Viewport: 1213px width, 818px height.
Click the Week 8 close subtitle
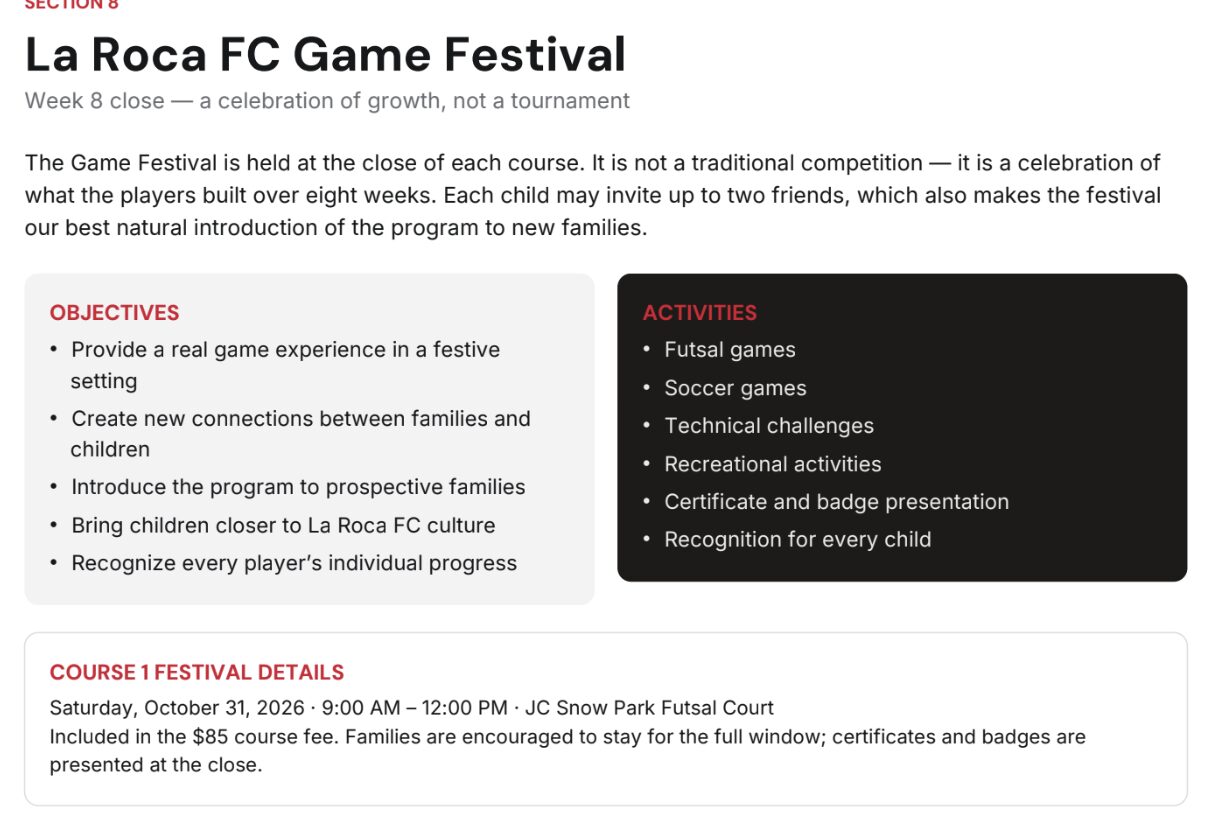point(327,101)
